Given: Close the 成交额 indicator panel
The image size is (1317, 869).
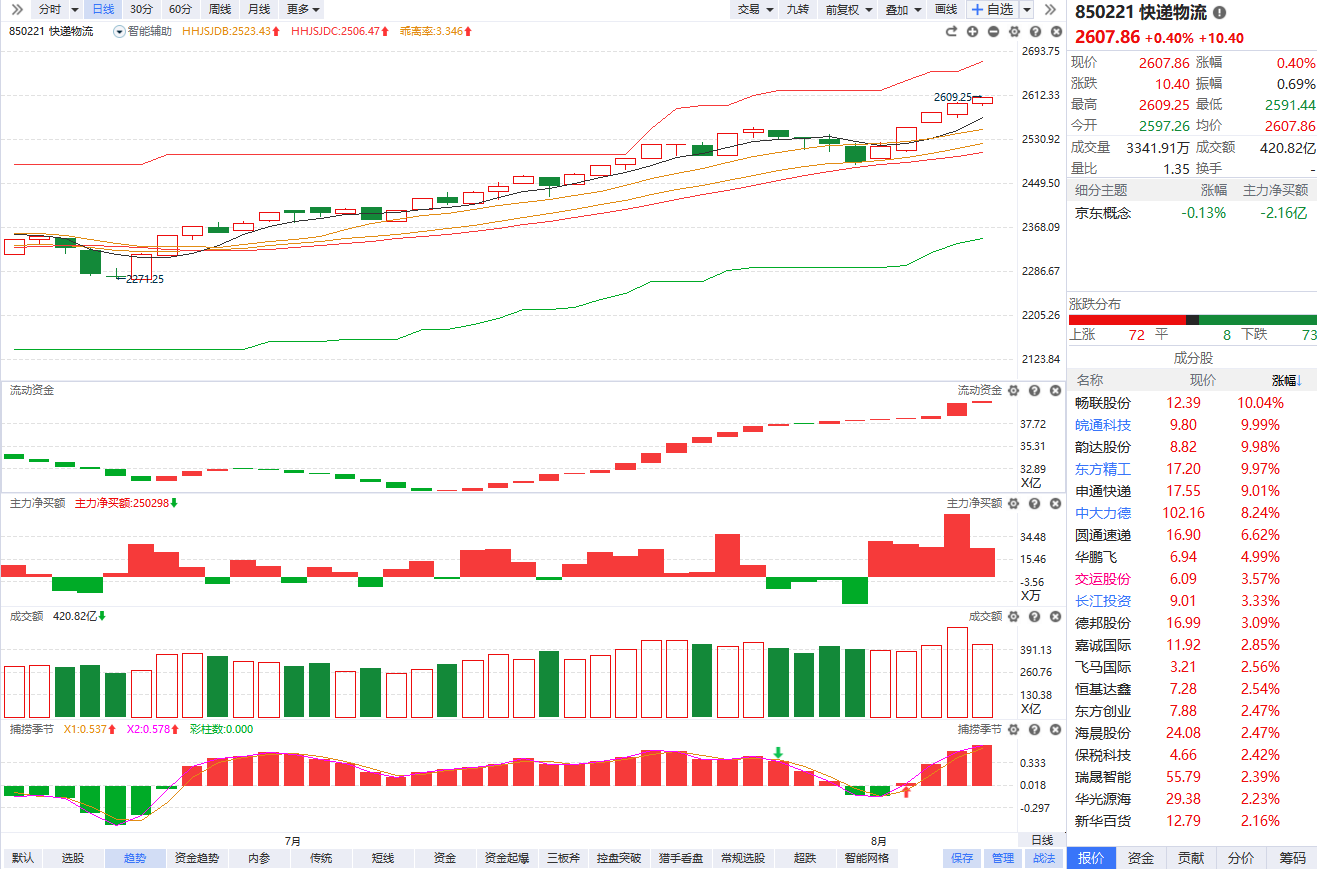Looking at the screenshot, I should click(1054, 617).
